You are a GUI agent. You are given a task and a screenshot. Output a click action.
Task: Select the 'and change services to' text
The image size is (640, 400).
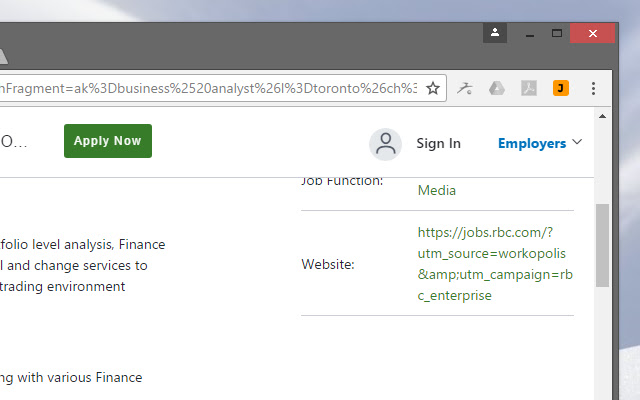(x=77, y=266)
